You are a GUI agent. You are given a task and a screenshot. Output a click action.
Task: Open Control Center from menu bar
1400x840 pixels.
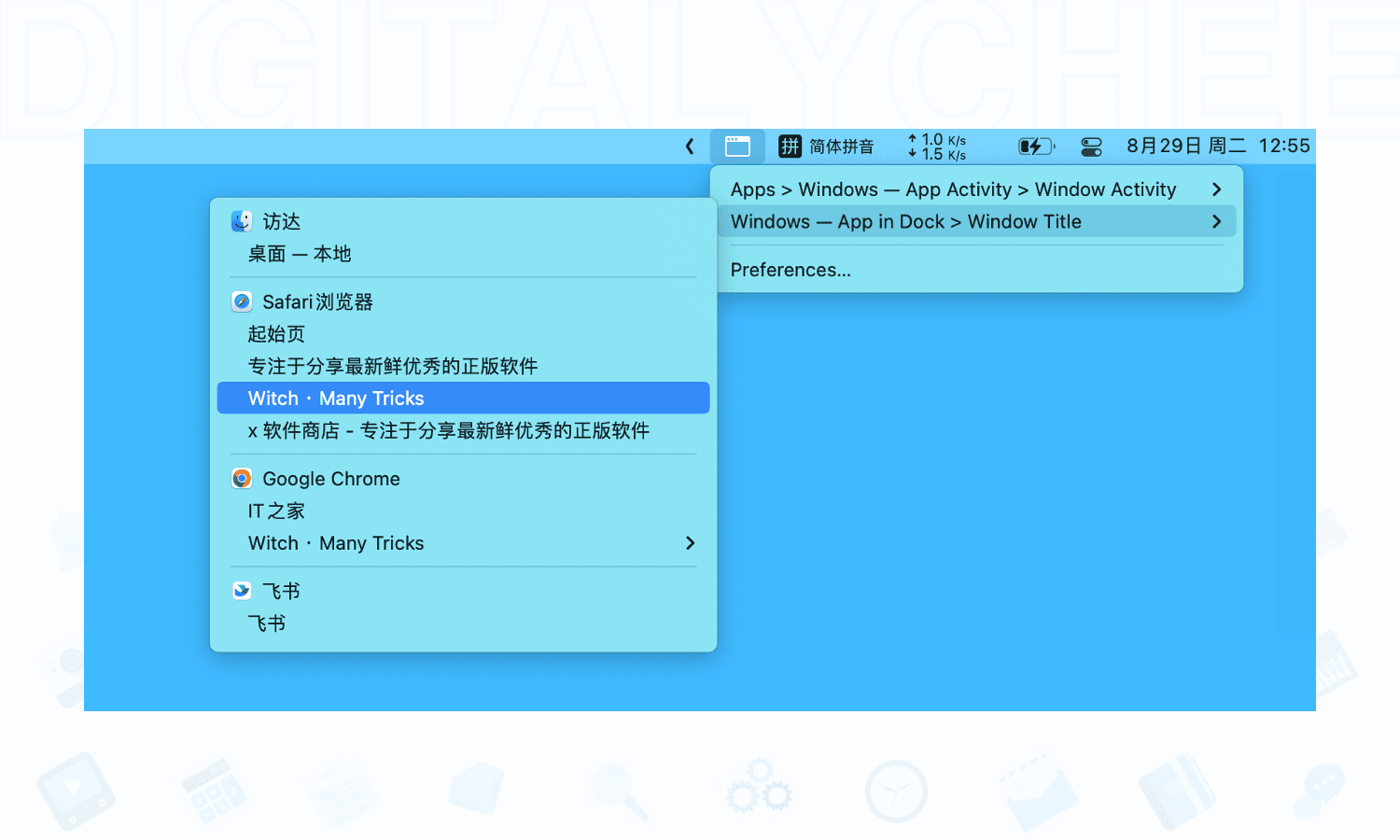coord(1091,147)
